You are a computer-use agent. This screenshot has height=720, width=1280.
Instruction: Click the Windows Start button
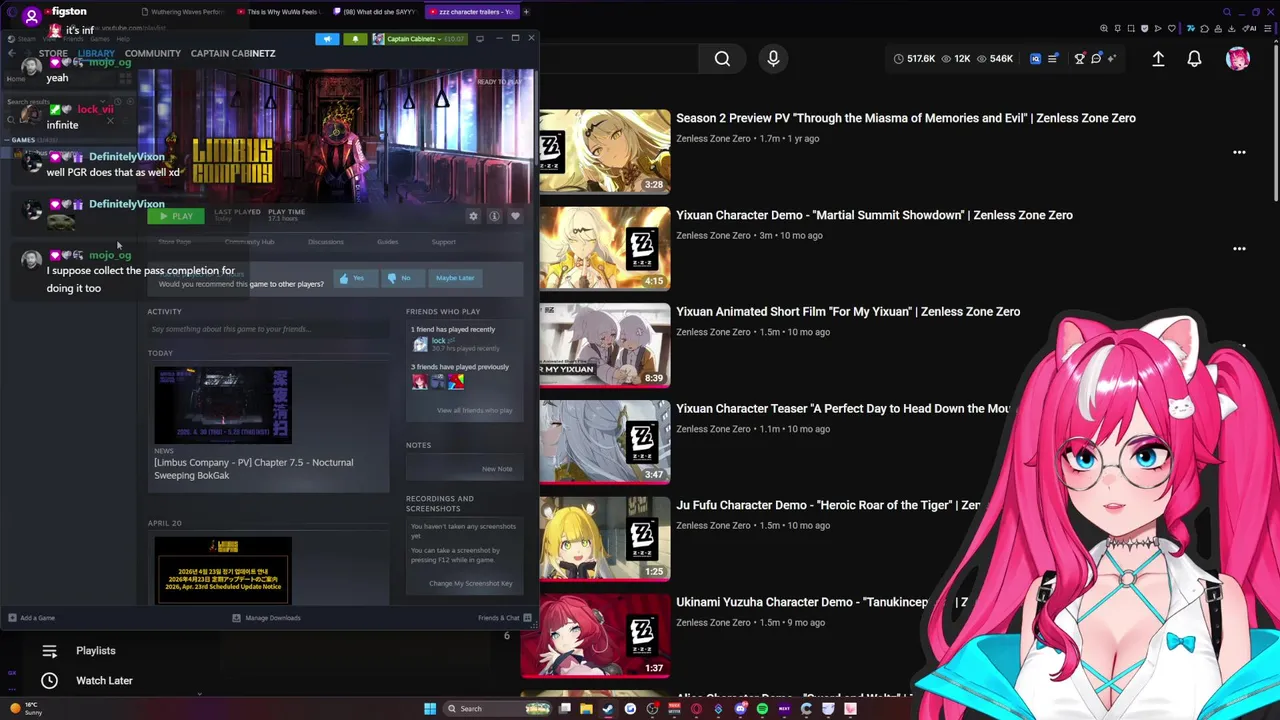pos(430,709)
